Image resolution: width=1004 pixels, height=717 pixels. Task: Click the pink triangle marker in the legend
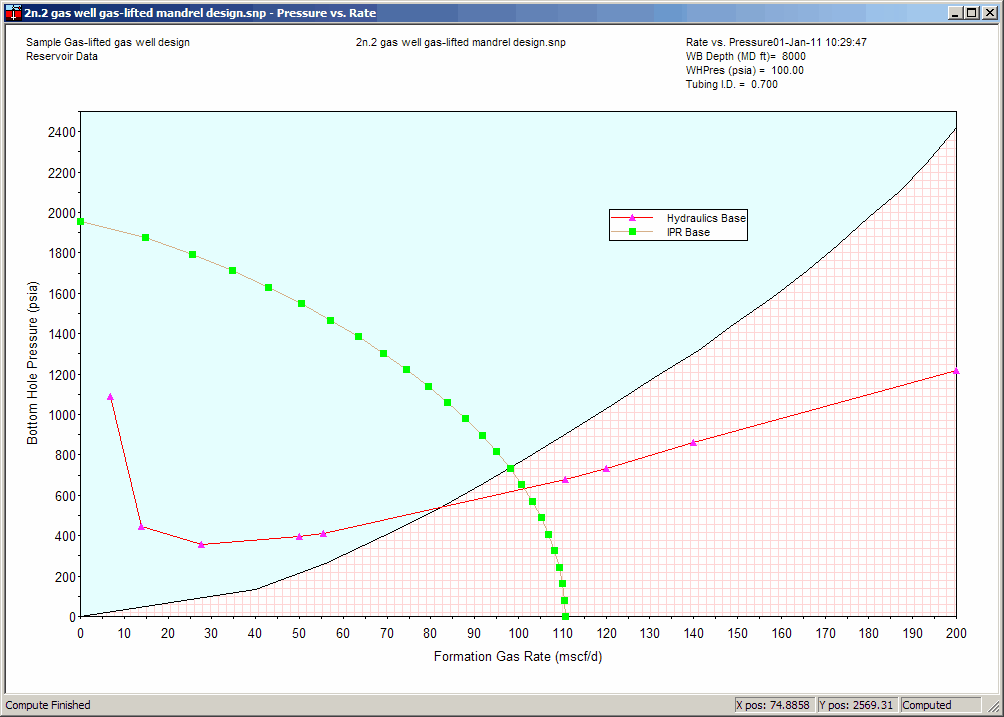[630, 217]
